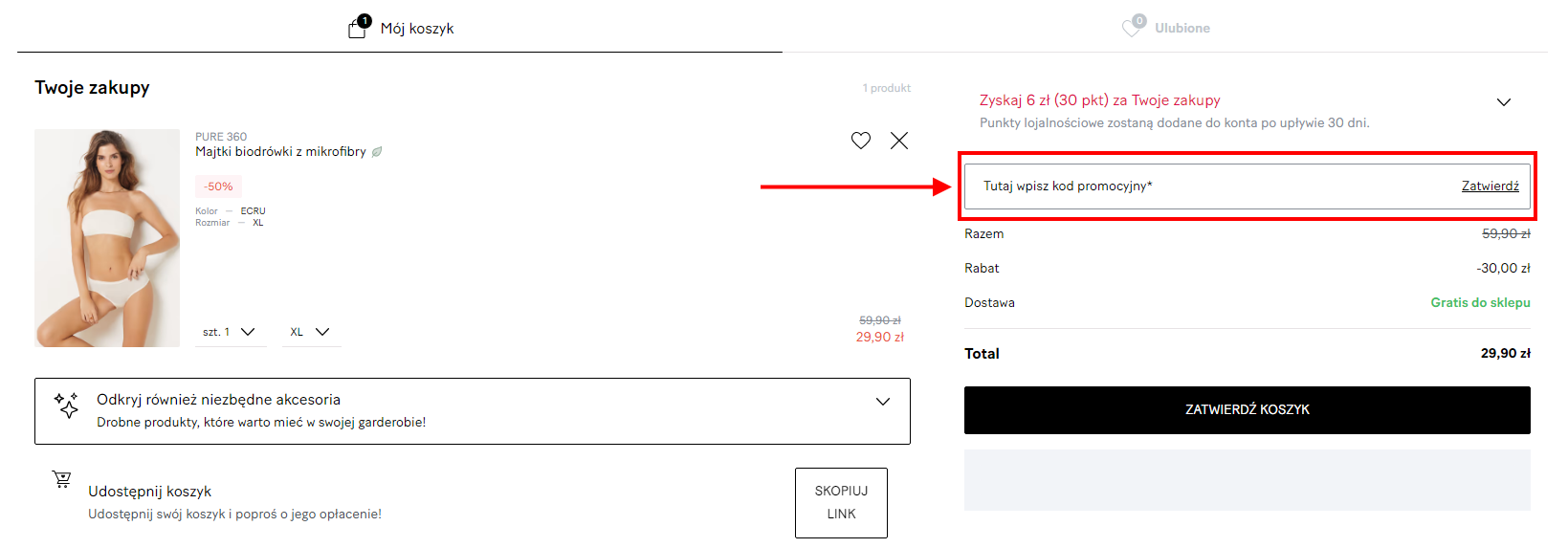This screenshot has width=1568, height=548.
Task: Add the briefs to favorites with heart icon
Action: (861, 141)
